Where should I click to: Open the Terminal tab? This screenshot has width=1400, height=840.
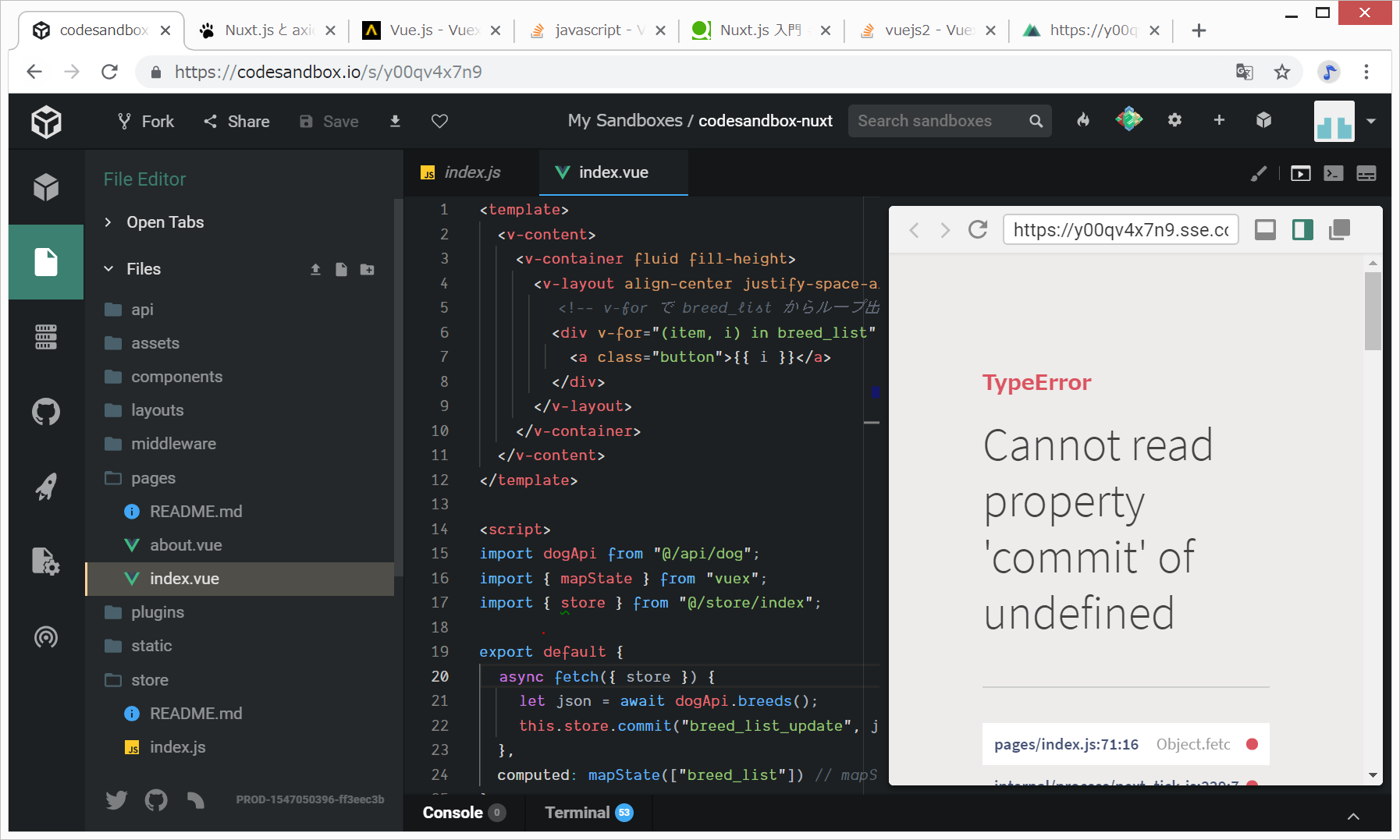pyautogui.click(x=577, y=813)
